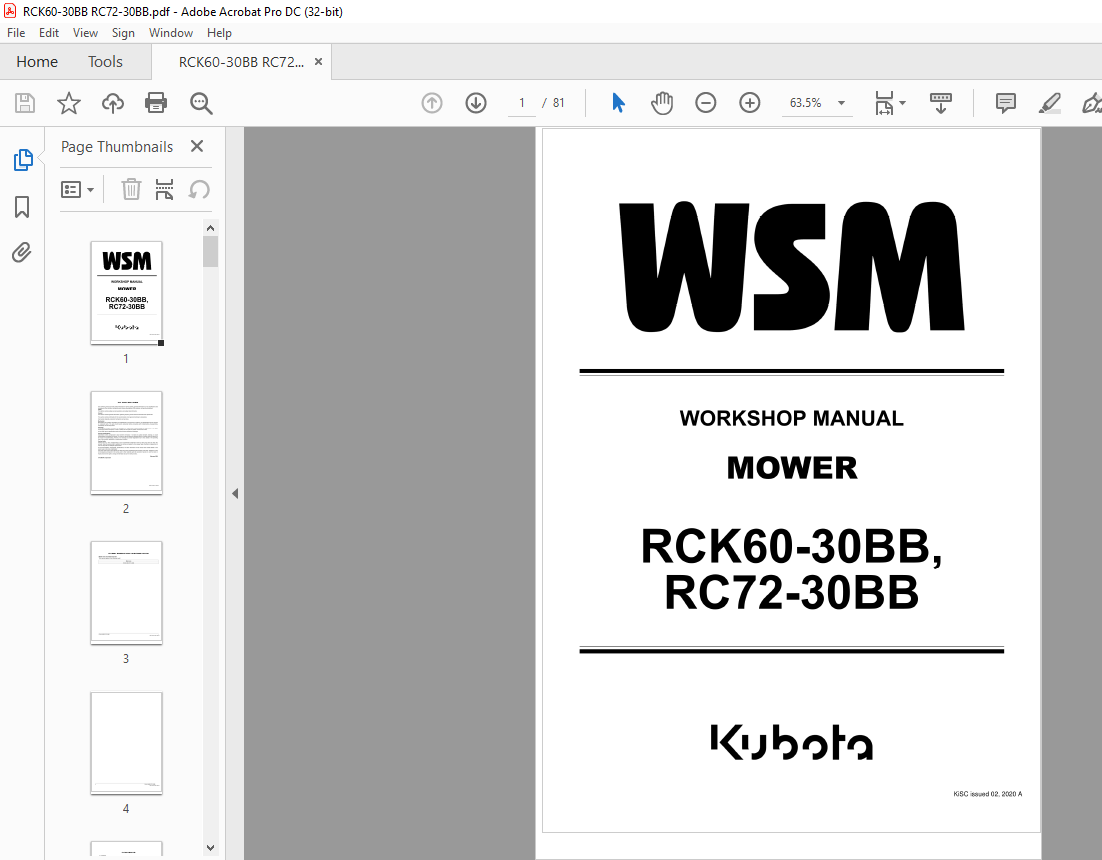Viewport: 1102px width, 860px height.
Task: Toggle Page Thumbnails sidebar icon
Action: click(22, 160)
